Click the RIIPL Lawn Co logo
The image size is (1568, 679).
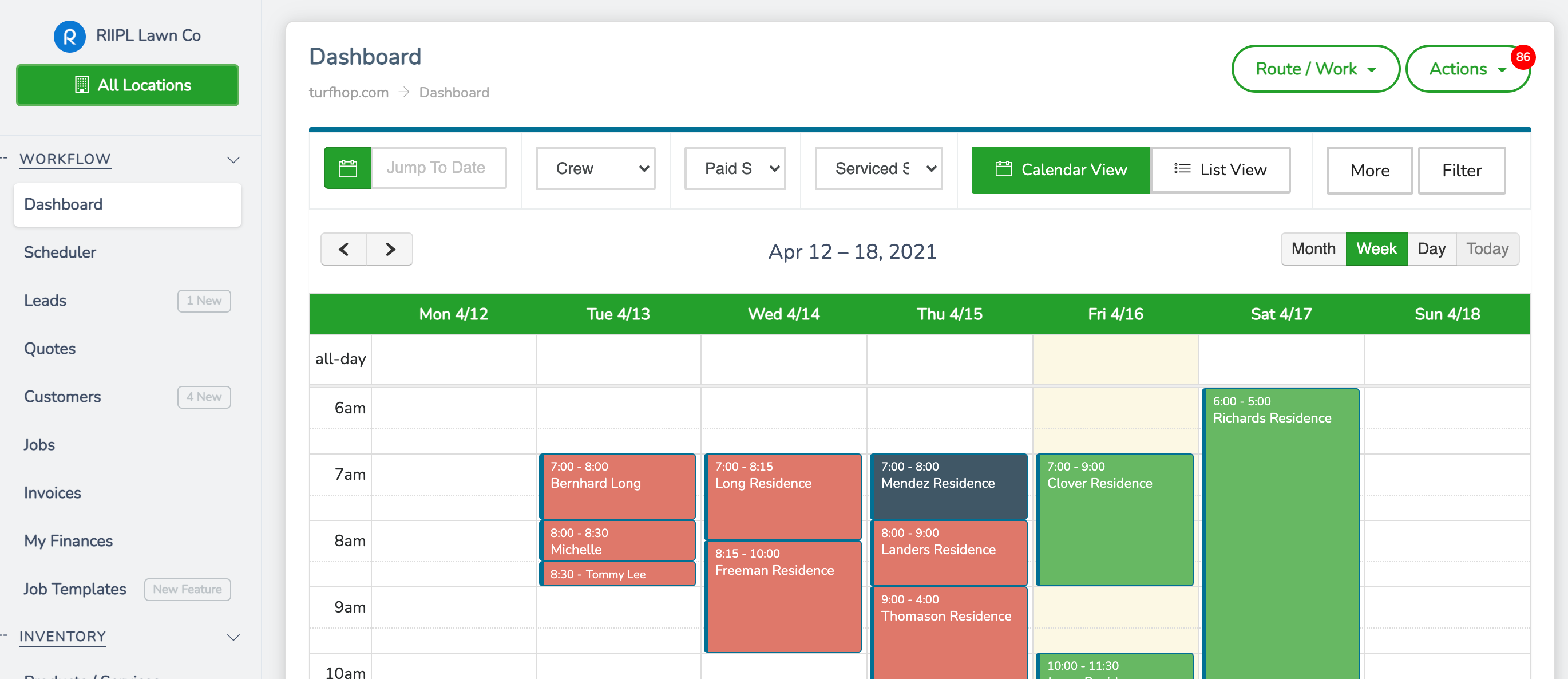(x=70, y=36)
